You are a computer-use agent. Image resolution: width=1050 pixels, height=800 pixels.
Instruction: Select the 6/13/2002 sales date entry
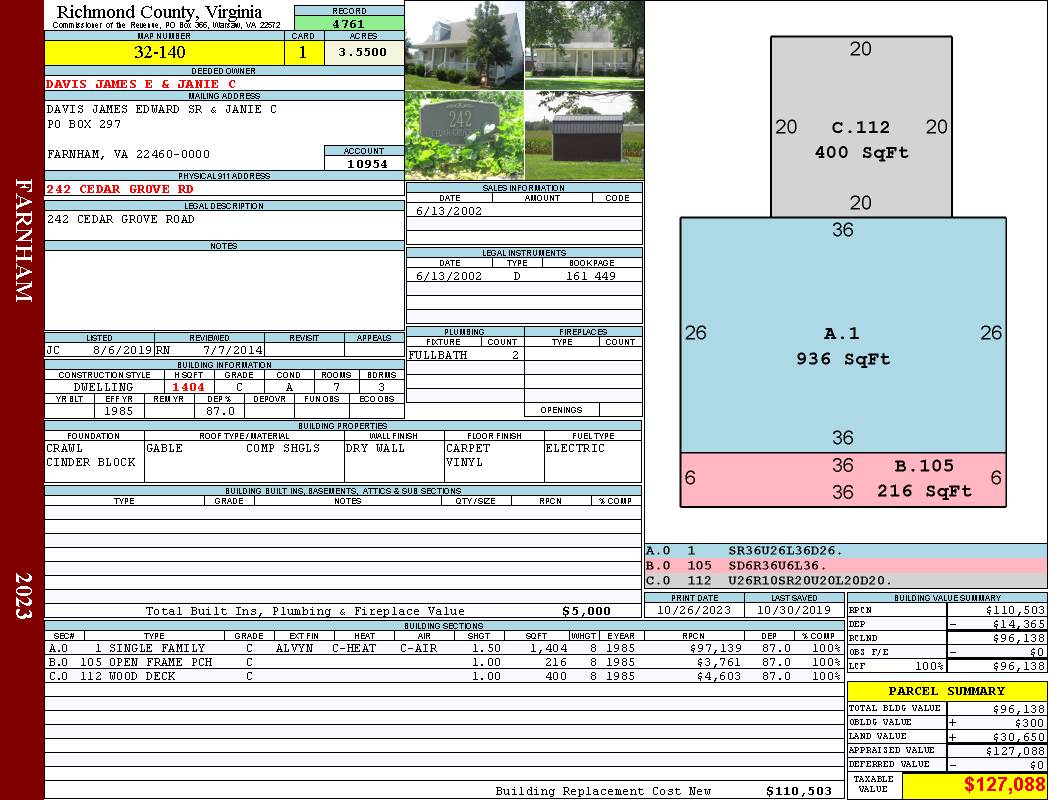pyautogui.click(x=449, y=211)
